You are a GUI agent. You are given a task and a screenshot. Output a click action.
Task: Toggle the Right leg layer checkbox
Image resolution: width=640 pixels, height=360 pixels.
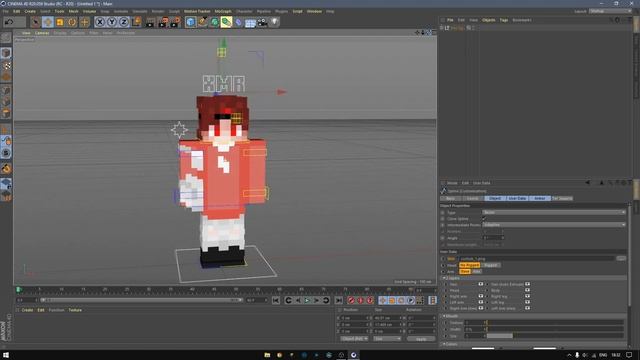(527, 296)
